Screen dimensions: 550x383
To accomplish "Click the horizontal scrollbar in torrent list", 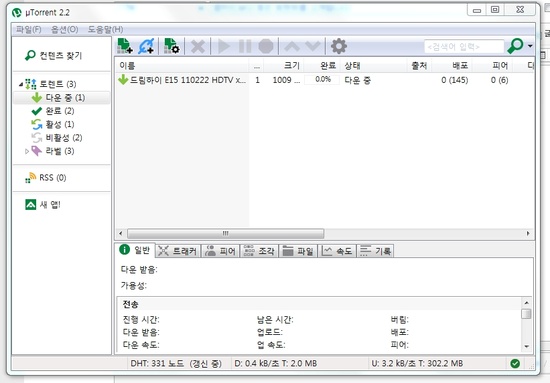I will tap(226, 233).
